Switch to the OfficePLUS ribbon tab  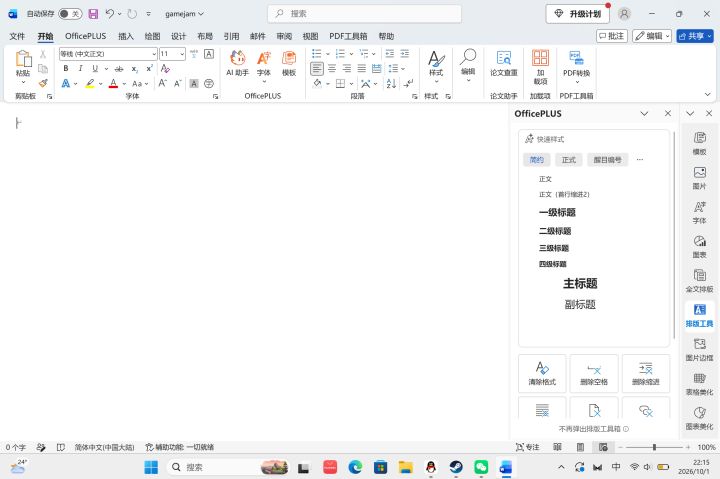click(85, 36)
